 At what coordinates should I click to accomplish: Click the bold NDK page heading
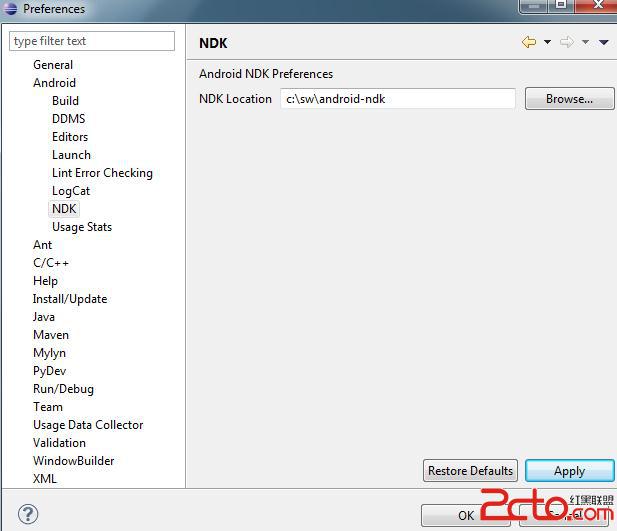[213, 43]
